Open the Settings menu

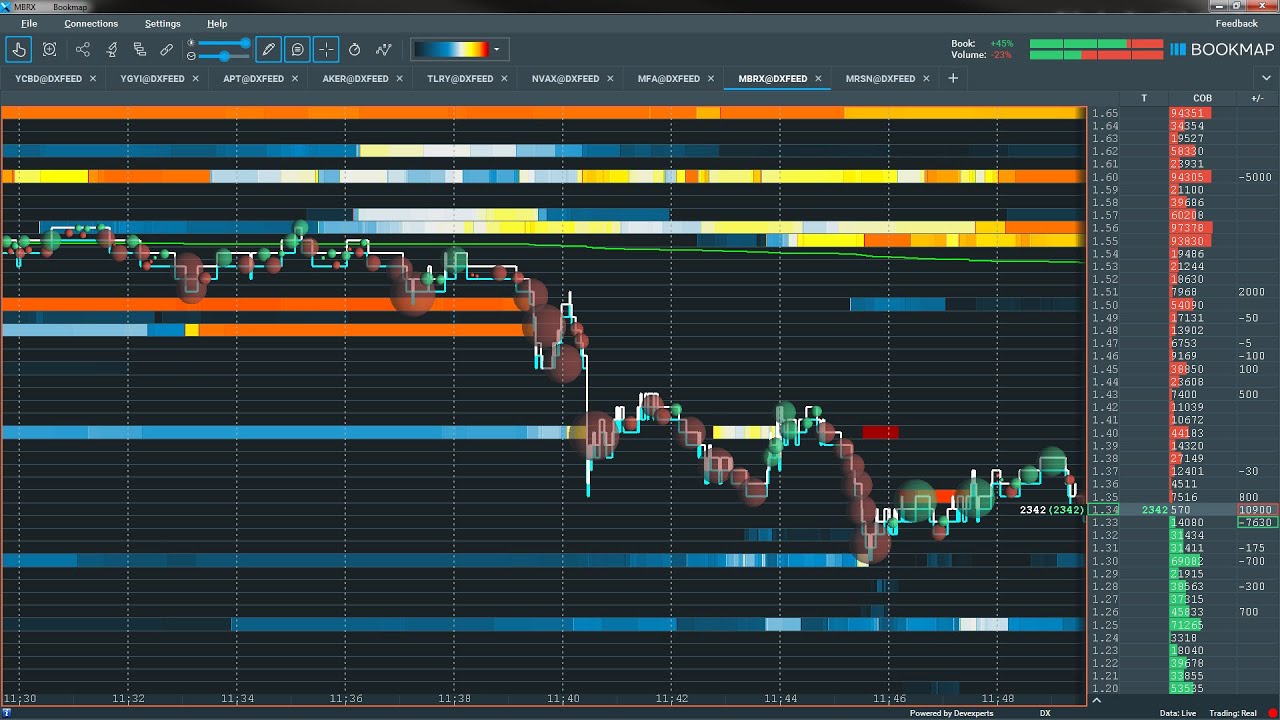[163, 23]
